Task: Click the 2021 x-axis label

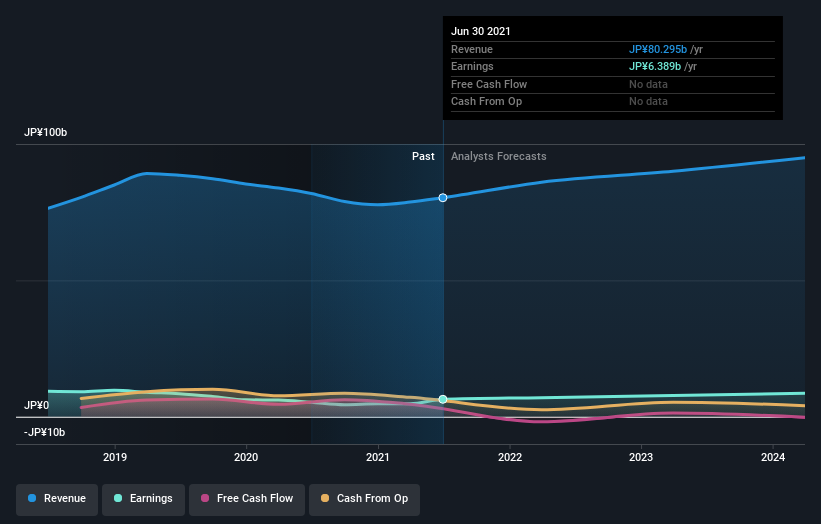Action: [x=378, y=458]
